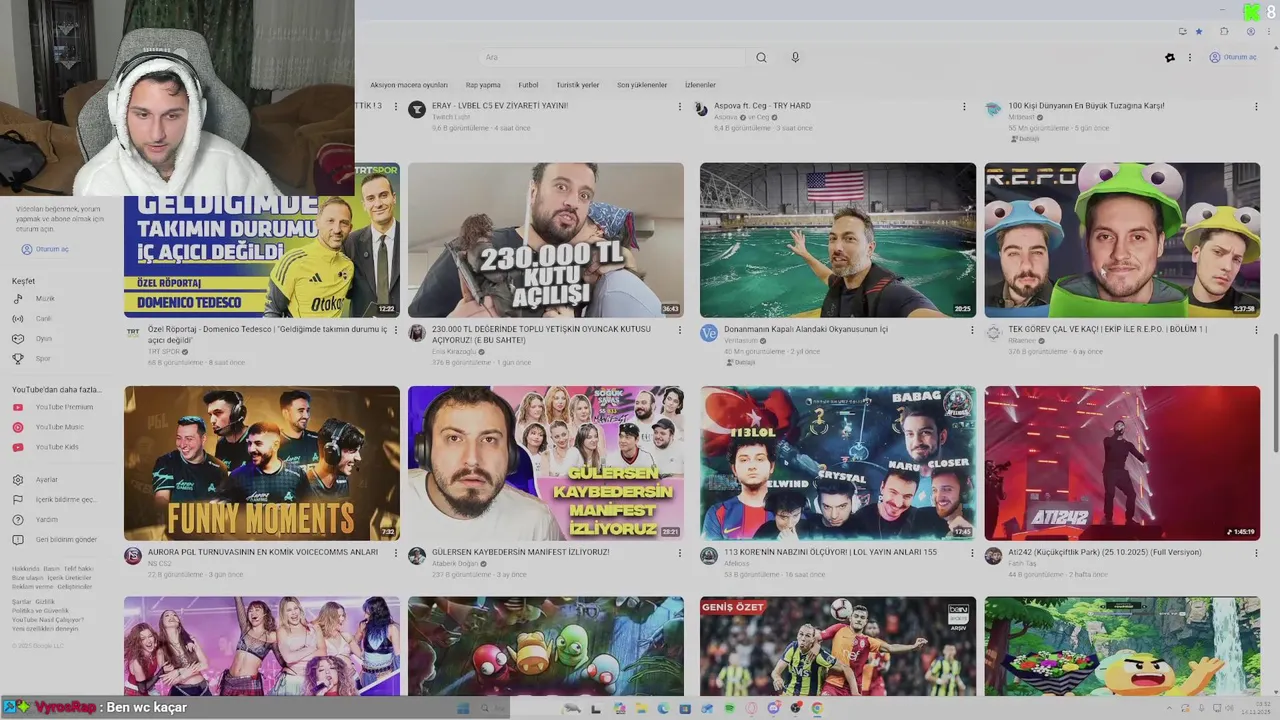The image size is (1280, 720).
Task: Select the Futbol filter chip
Action: [x=528, y=85]
